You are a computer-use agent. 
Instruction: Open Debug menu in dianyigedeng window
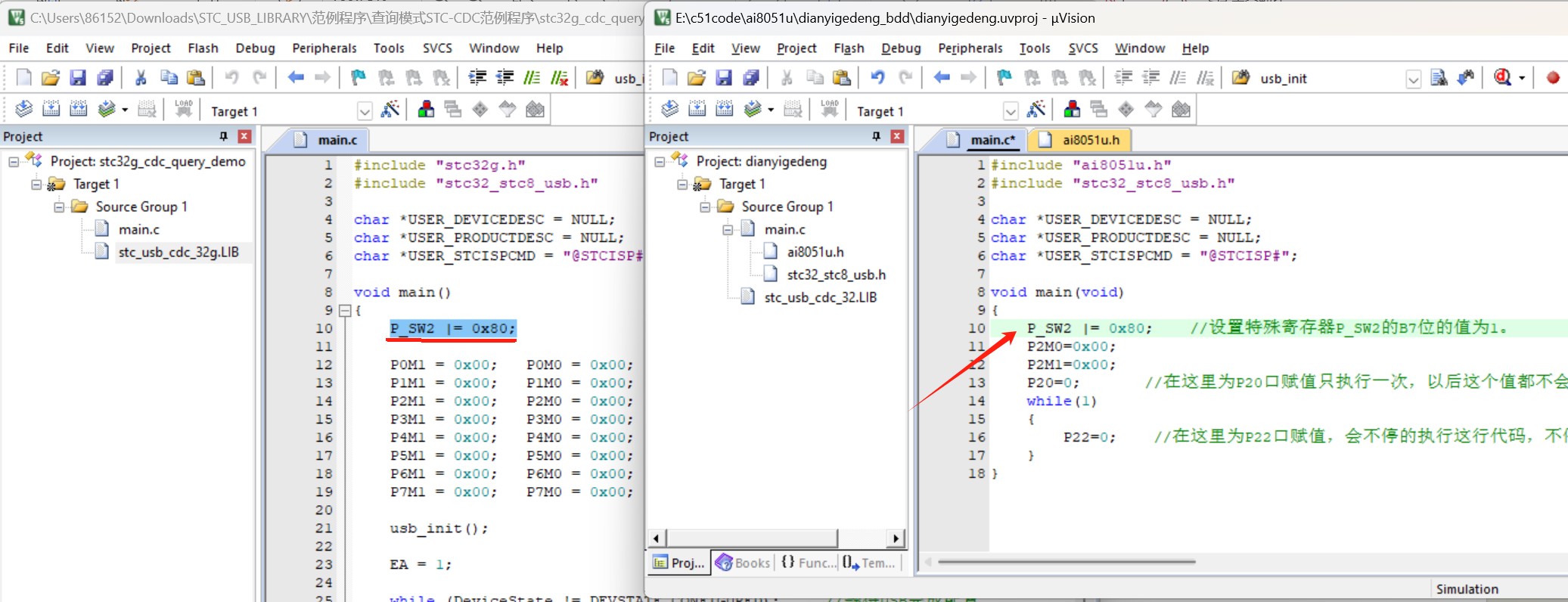pos(901,48)
